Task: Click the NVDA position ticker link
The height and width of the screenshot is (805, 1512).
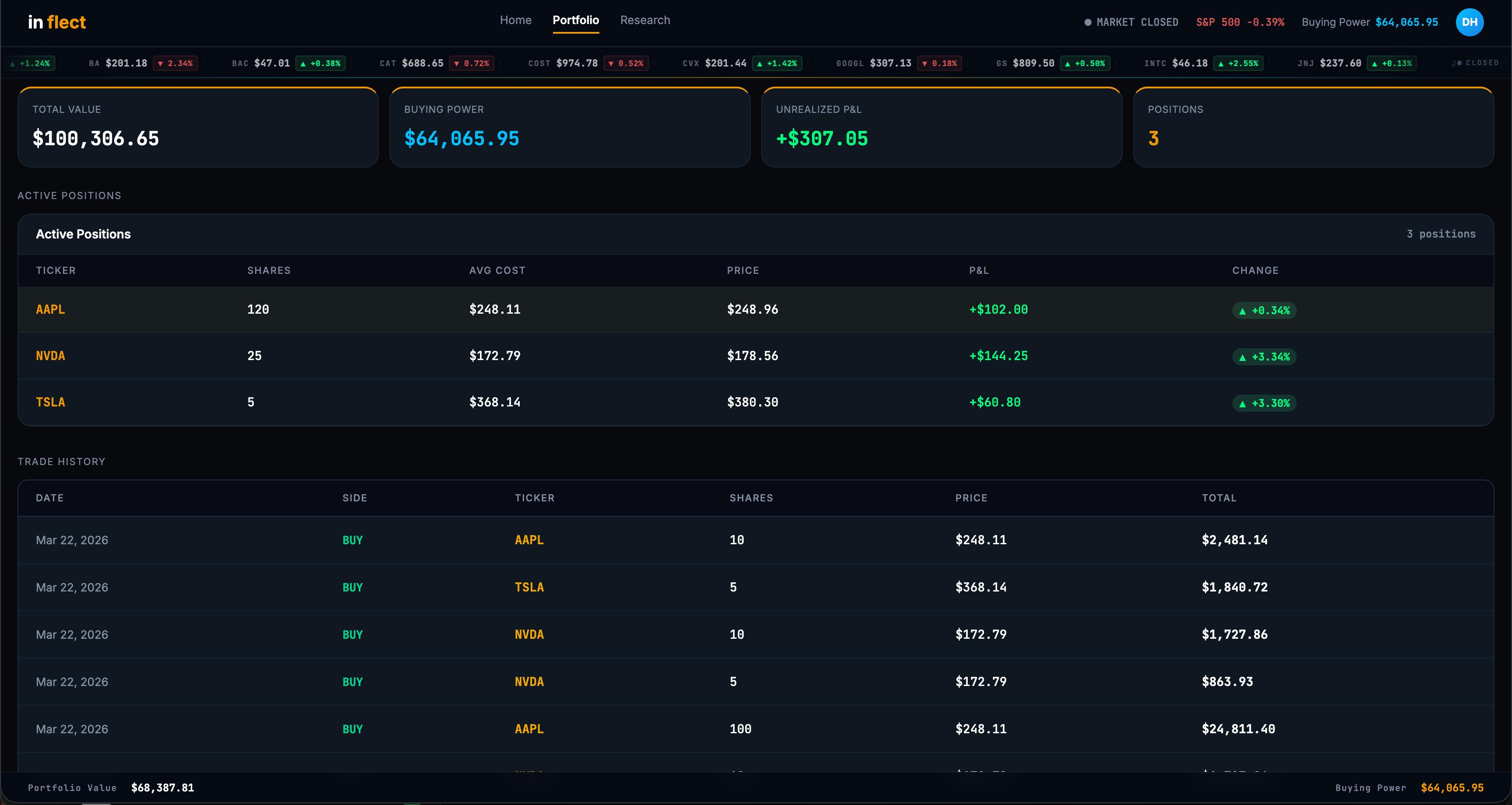Action: [x=50, y=356]
